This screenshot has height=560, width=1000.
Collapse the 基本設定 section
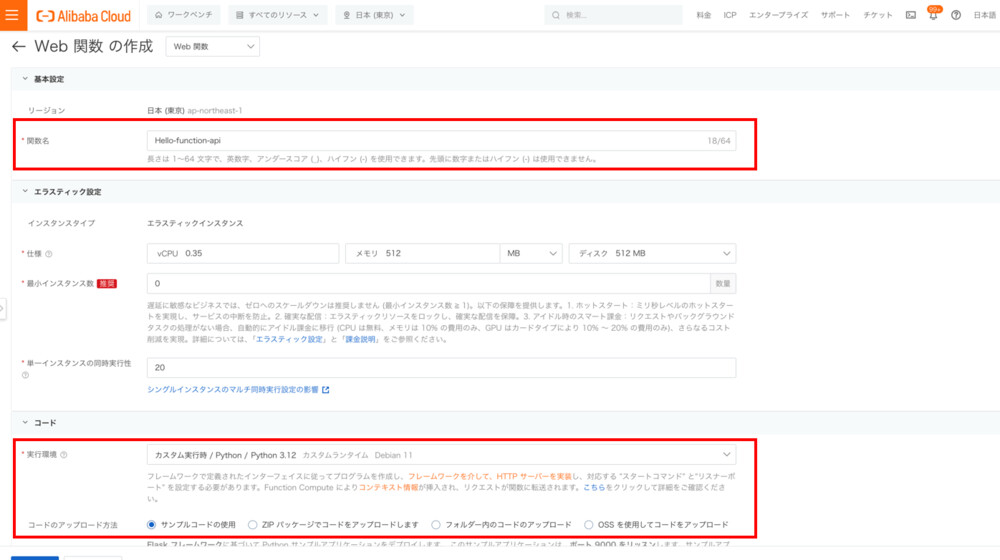tap(25, 79)
